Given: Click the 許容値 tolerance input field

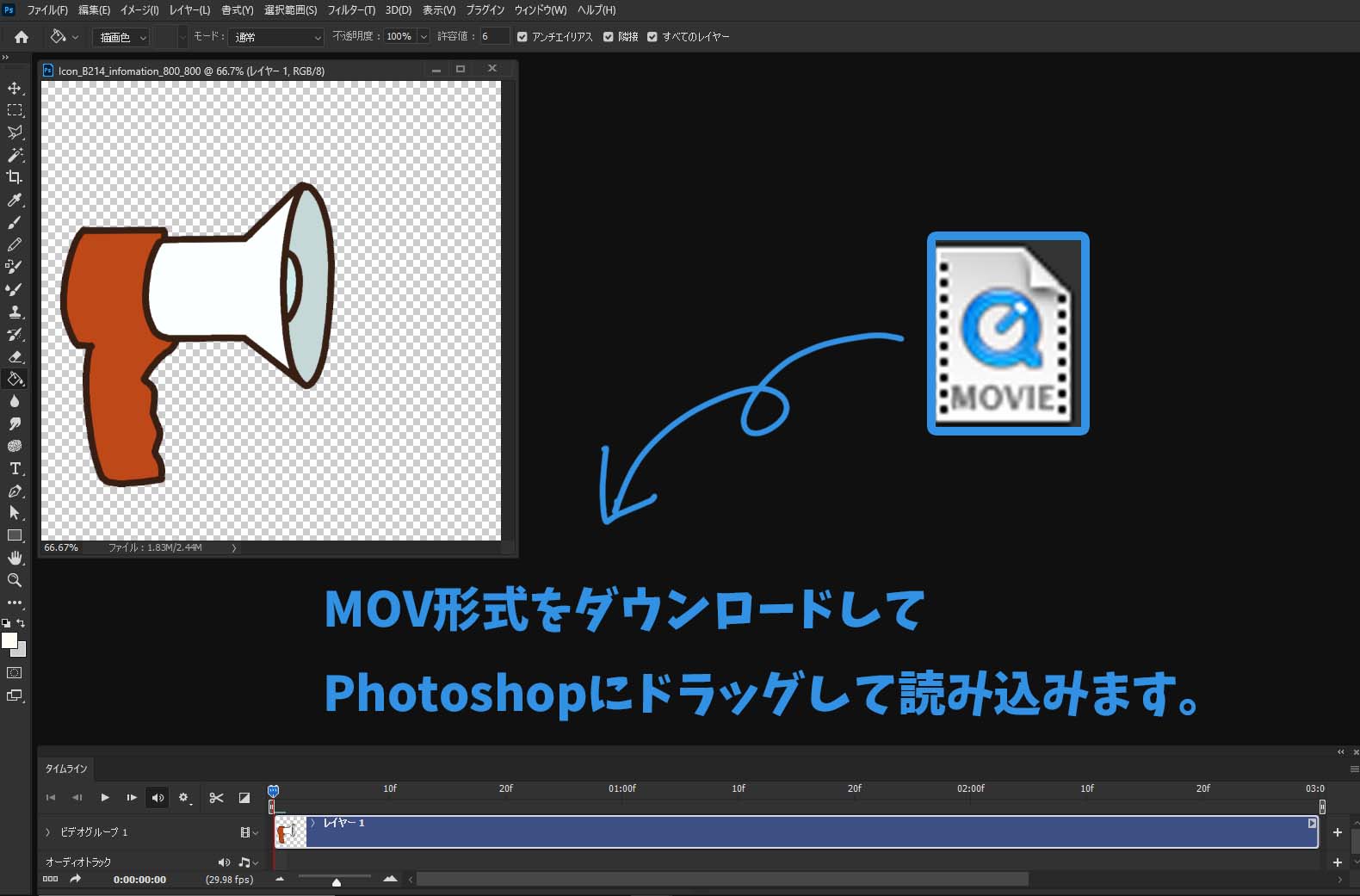Looking at the screenshot, I should click(493, 37).
